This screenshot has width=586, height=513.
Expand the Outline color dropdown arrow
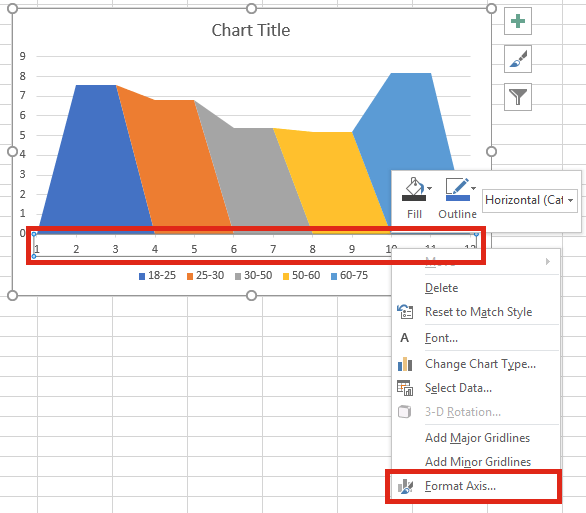coord(474,188)
